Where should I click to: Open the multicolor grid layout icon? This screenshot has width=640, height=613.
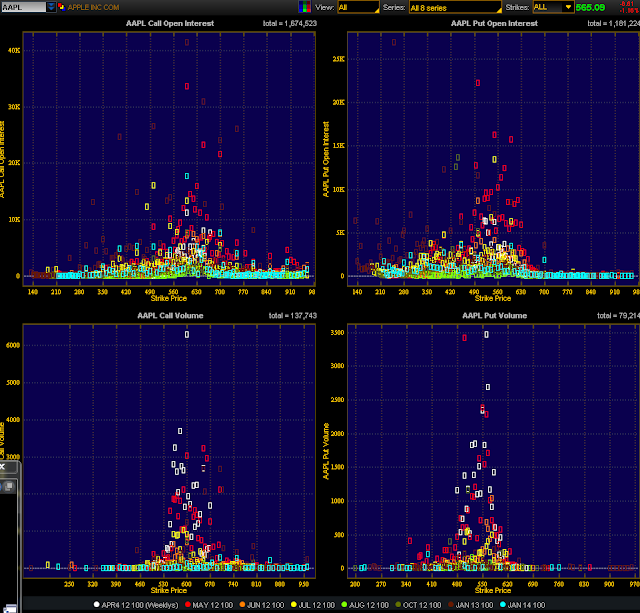304,7
